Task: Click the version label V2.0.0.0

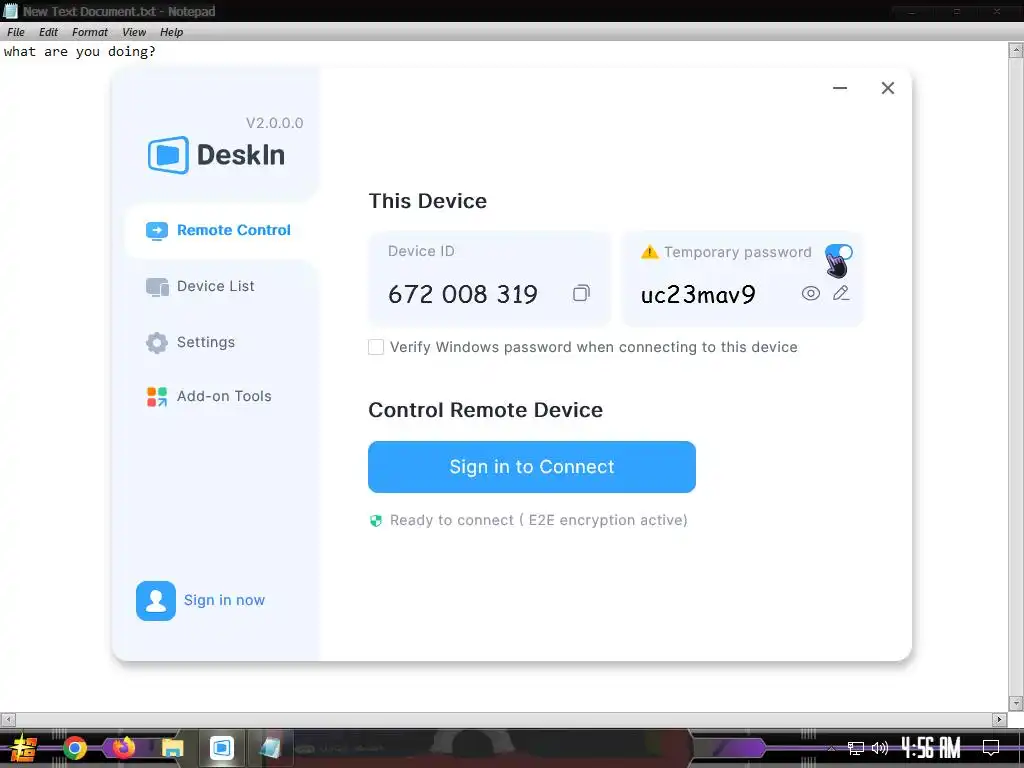Action: point(274,123)
